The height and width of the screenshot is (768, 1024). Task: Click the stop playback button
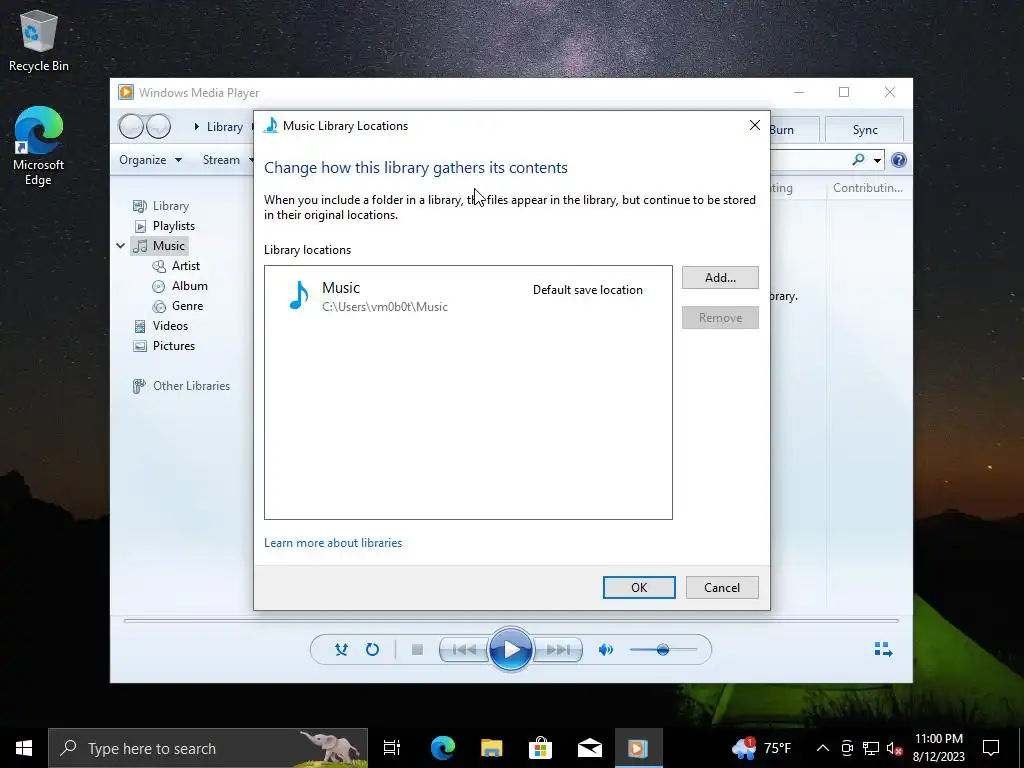click(x=417, y=649)
